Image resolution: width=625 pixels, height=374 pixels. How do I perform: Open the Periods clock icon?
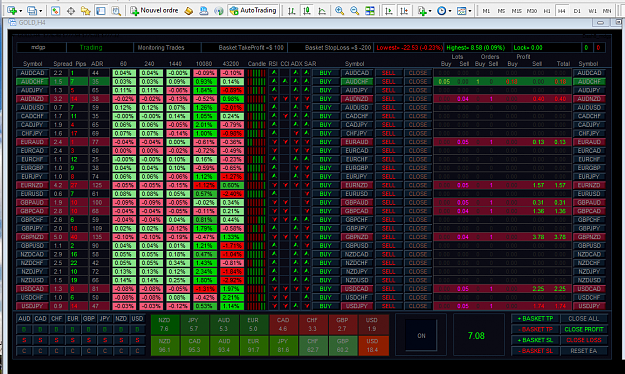(441, 11)
